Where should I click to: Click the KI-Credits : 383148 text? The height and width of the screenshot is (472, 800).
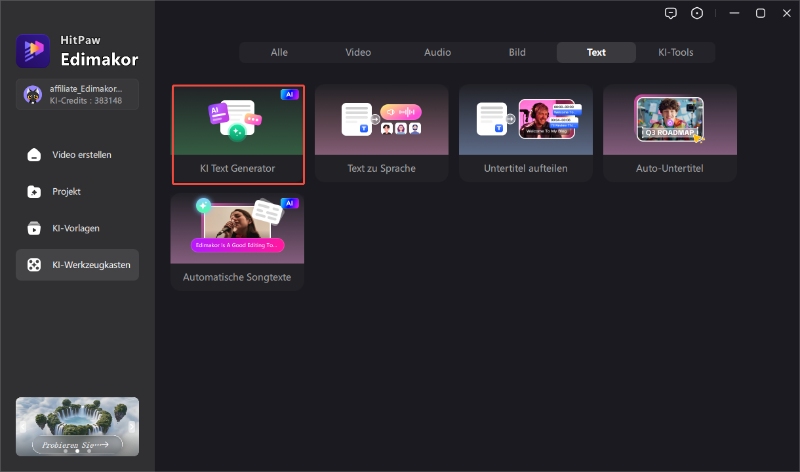point(86,101)
